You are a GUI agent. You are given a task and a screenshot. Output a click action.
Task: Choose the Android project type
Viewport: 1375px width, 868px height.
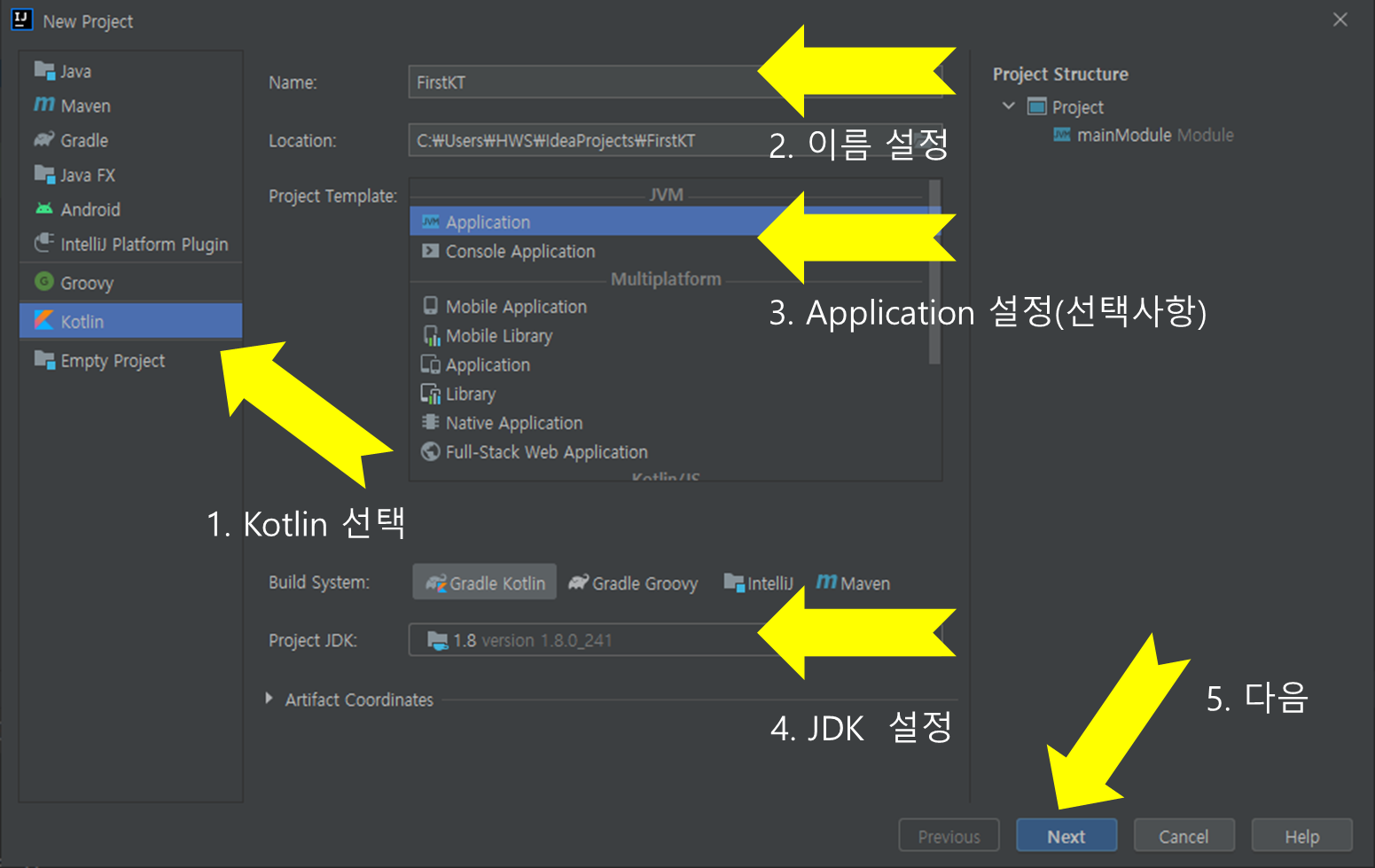click(x=130, y=209)
